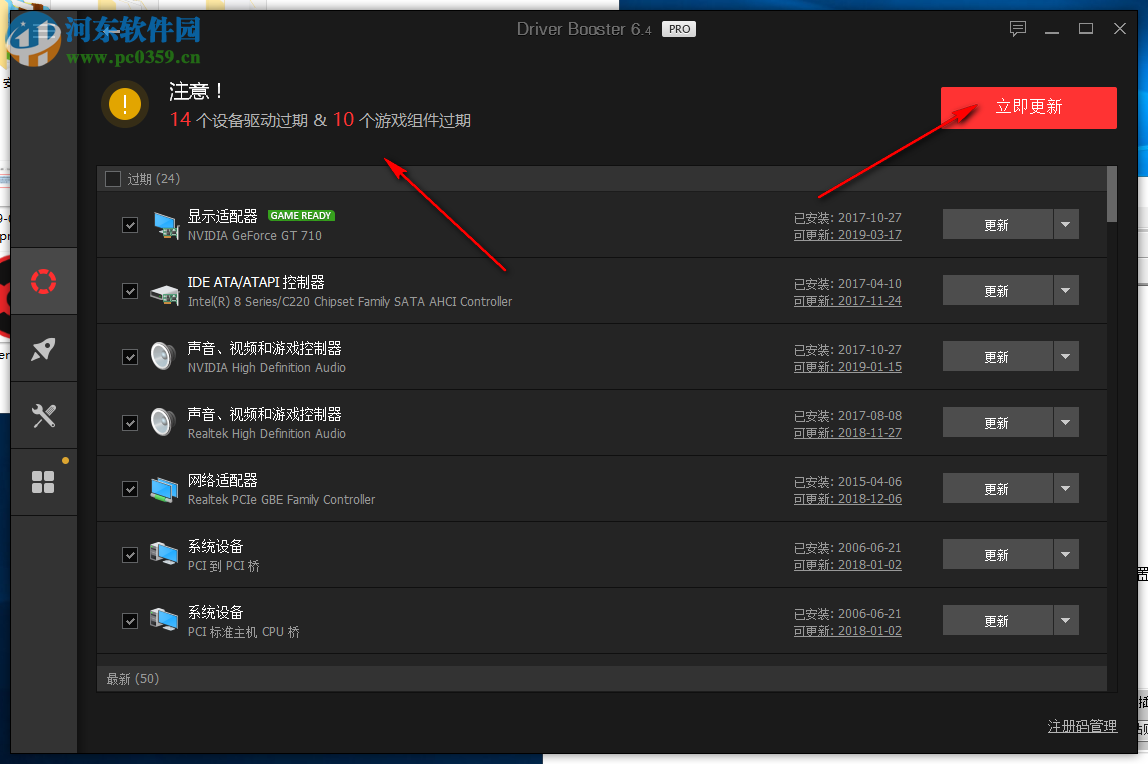The width and height of the screenshot is (1148, 764).
Task: Maximize the Driver Booster window
Action: tap(1086, 29)
